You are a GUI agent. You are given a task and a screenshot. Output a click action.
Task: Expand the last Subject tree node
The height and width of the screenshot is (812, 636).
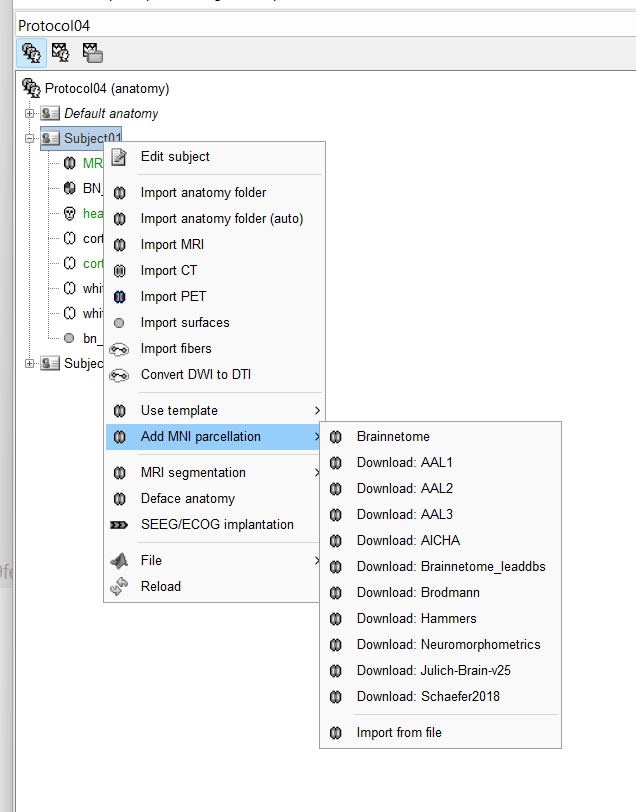click(30, 364)
